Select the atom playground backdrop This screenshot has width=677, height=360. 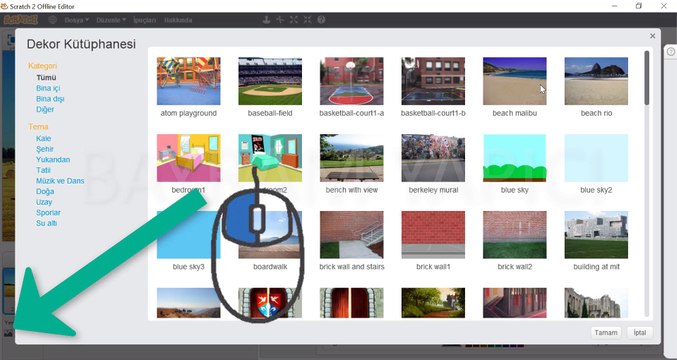pyautogui.click(x=189, y=81)
